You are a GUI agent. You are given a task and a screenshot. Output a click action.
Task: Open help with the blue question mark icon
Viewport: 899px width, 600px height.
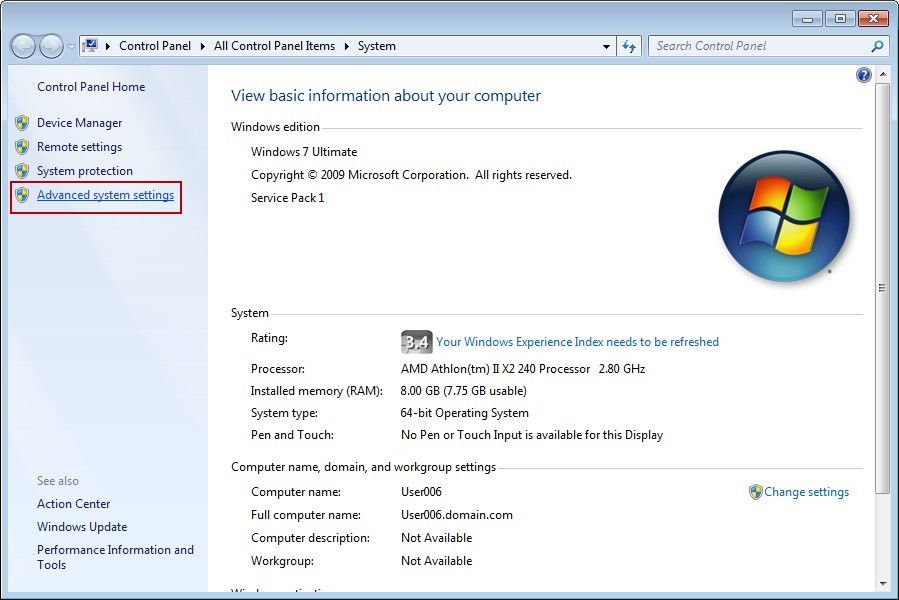[x=864, y=75]
